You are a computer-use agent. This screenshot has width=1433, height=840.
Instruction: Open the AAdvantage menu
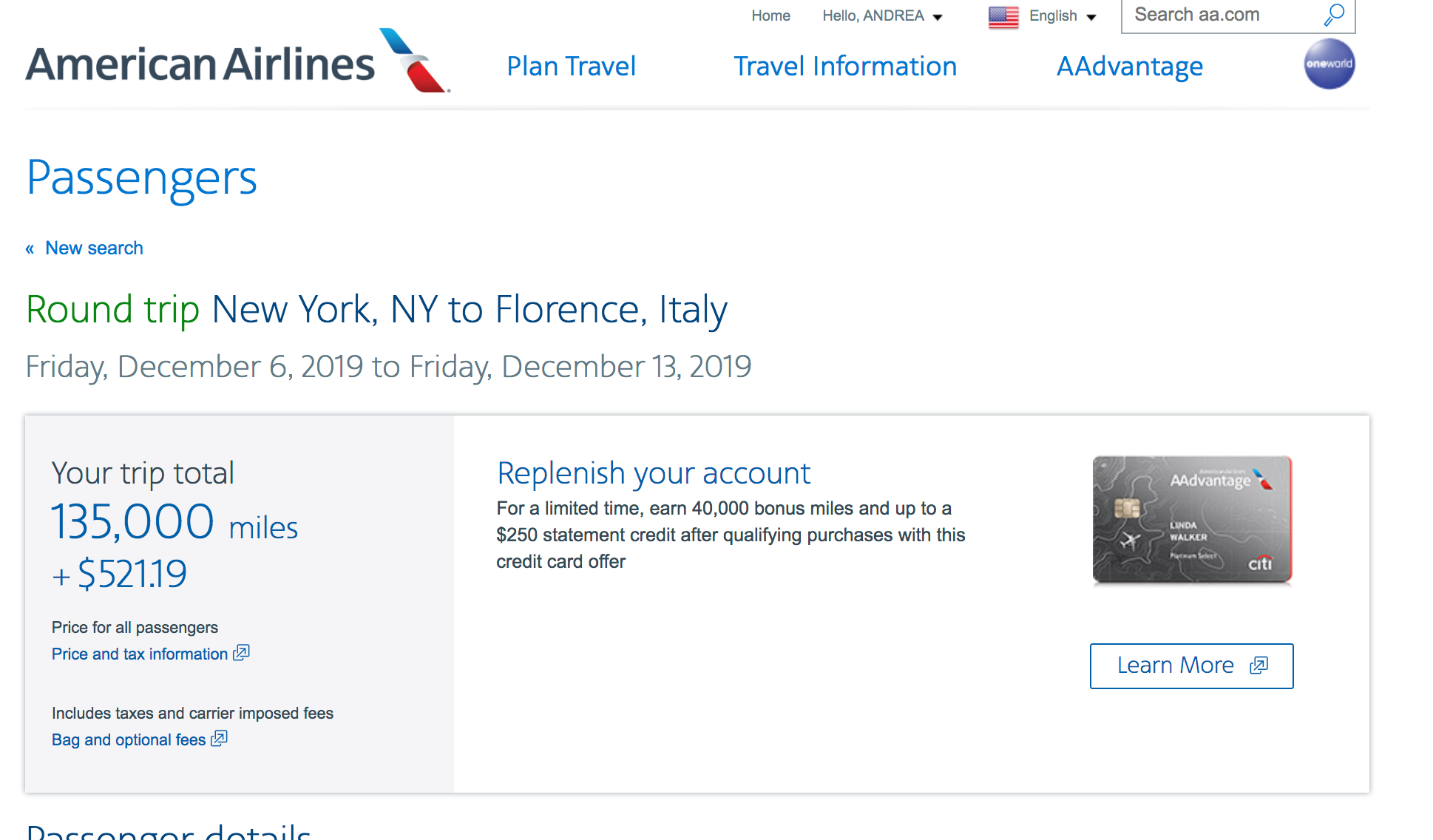click(1129, 66)
